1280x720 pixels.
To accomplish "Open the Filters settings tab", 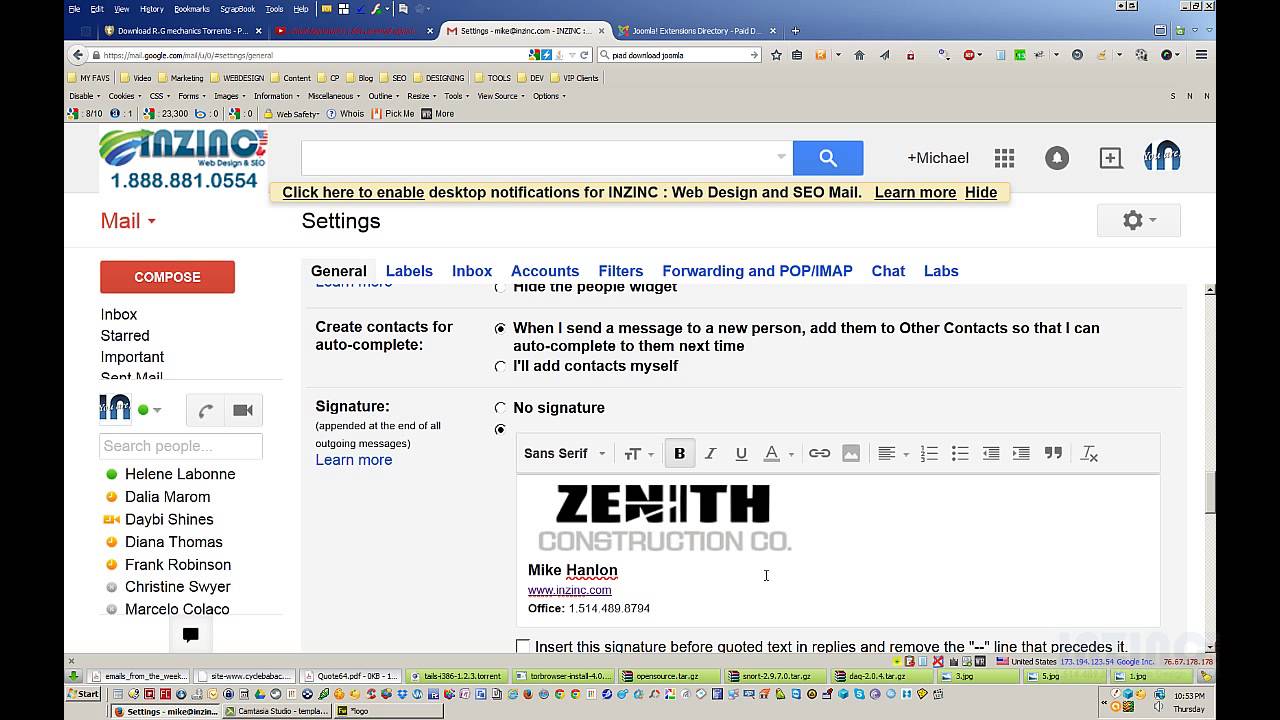I will (x=621, y=271).
